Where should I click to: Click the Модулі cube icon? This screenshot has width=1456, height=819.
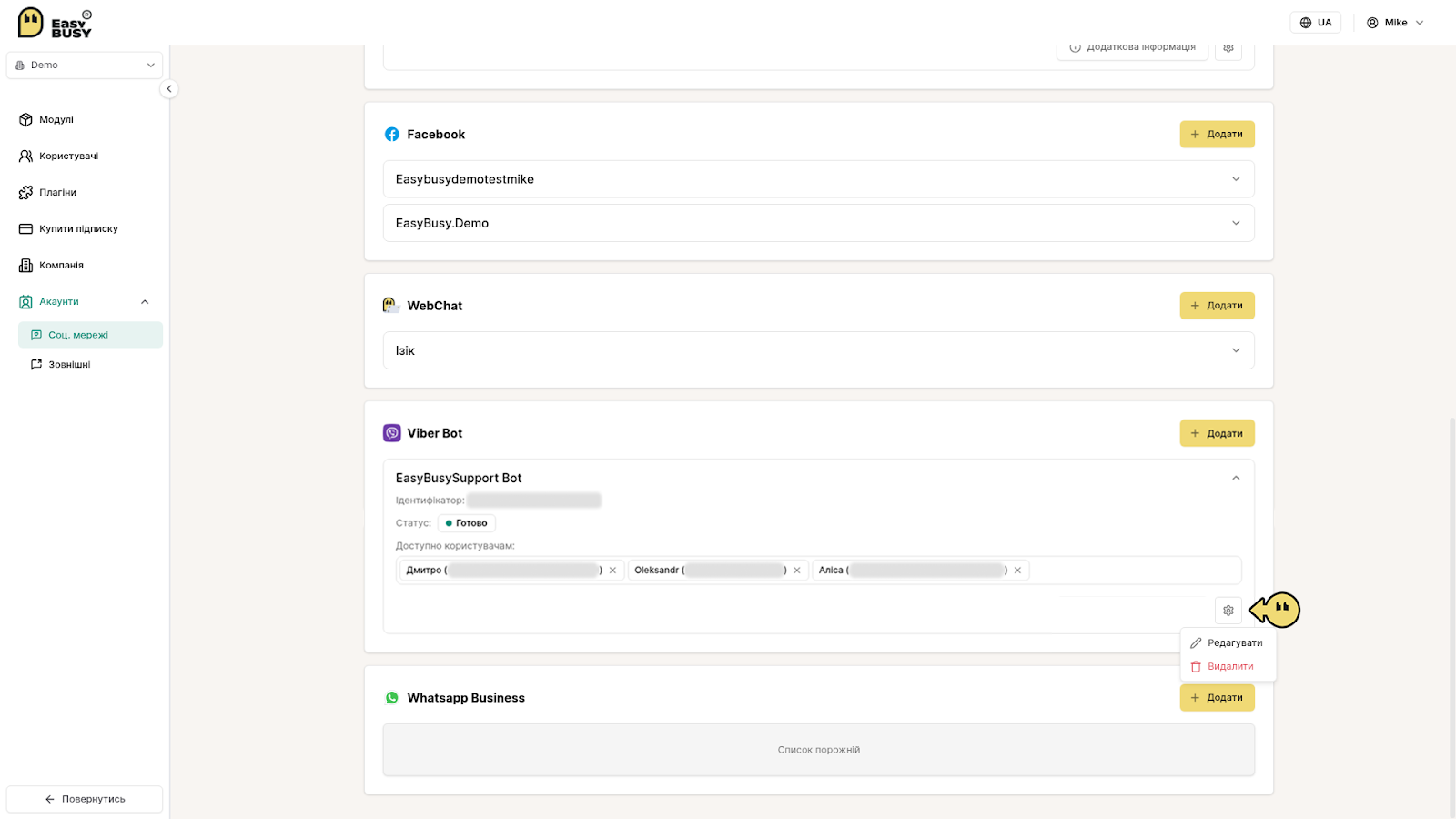(x=25, y=120)
